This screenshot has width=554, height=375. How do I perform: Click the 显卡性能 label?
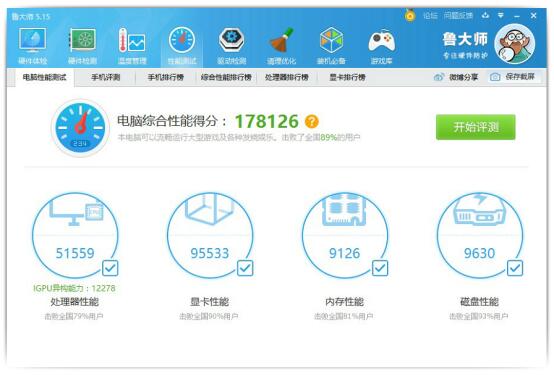(210, 302)
